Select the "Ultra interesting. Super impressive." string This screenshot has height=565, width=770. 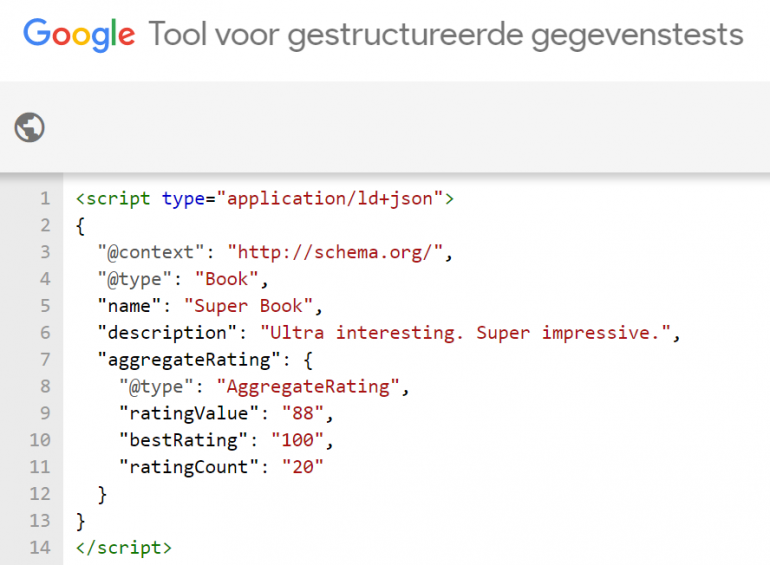pyautogui.click(x=465, y=333)
